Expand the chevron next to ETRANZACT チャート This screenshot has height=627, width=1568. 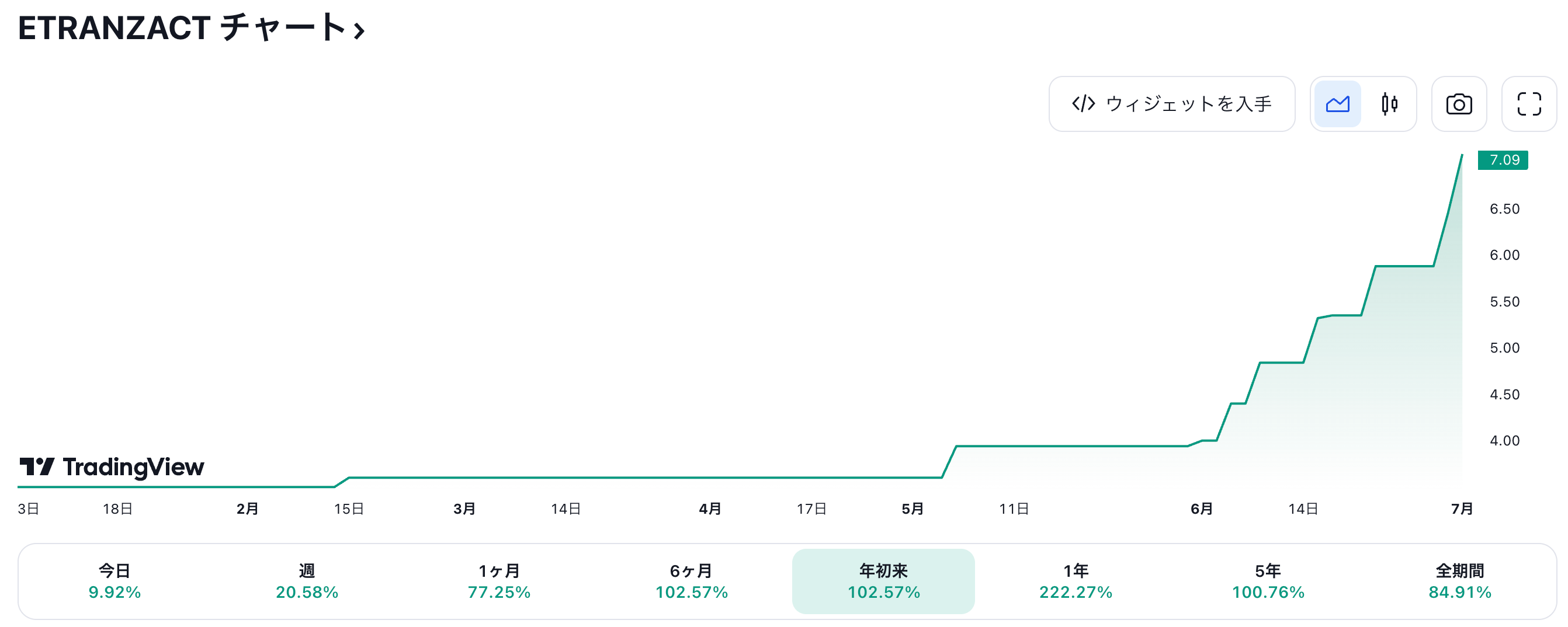tap(359, 30)
